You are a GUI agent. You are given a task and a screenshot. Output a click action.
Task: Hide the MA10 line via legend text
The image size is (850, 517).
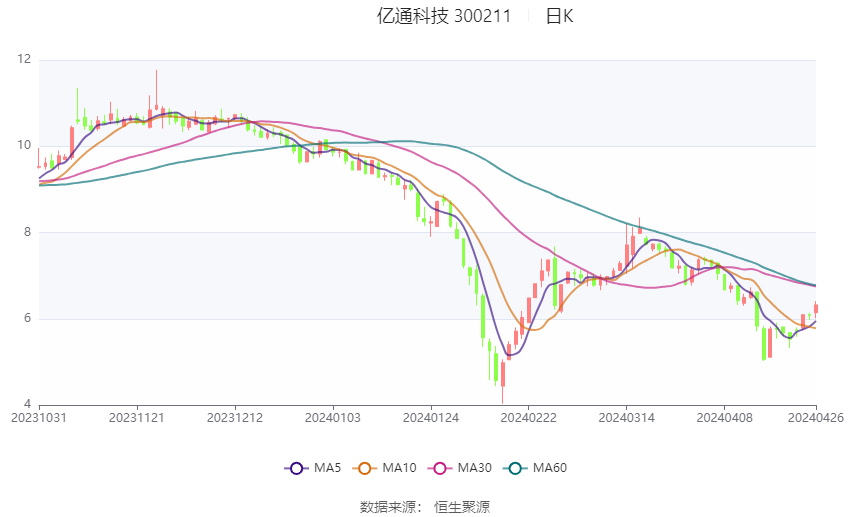point(399,467)
